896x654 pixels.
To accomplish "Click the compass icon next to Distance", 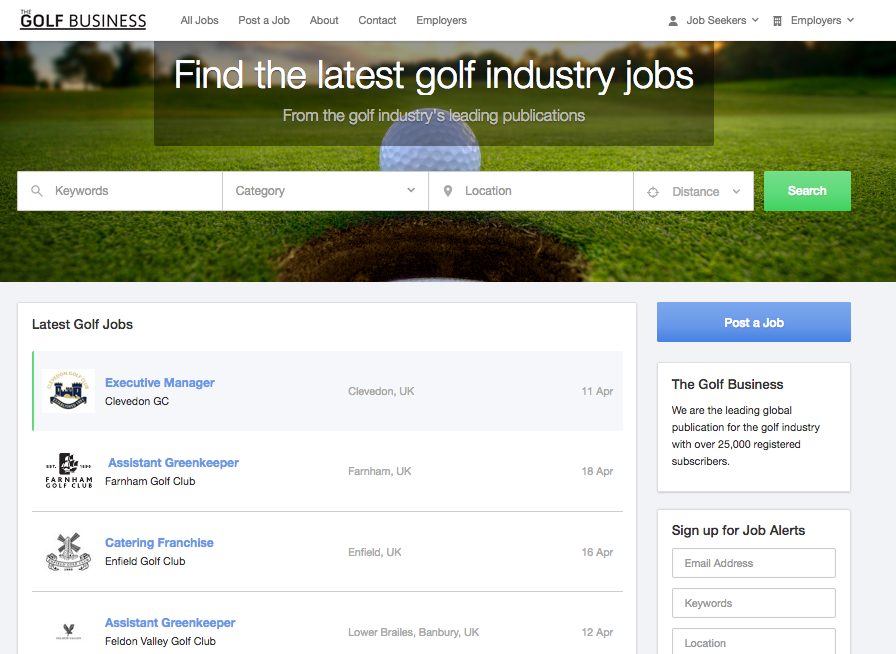I will click(x=654, y=190).
